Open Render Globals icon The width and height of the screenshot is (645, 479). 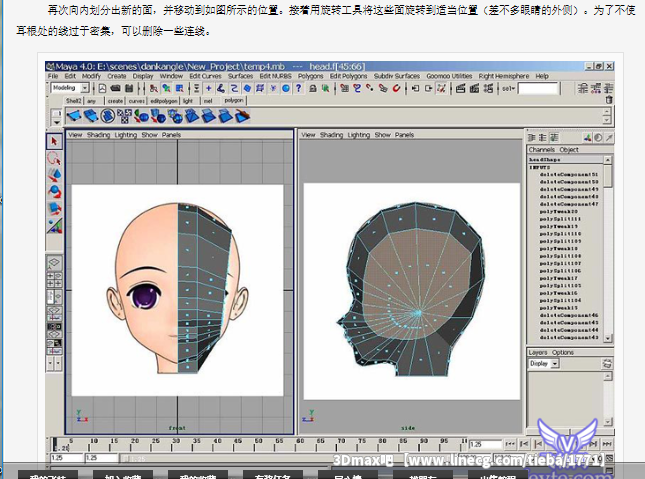point(488,88)
